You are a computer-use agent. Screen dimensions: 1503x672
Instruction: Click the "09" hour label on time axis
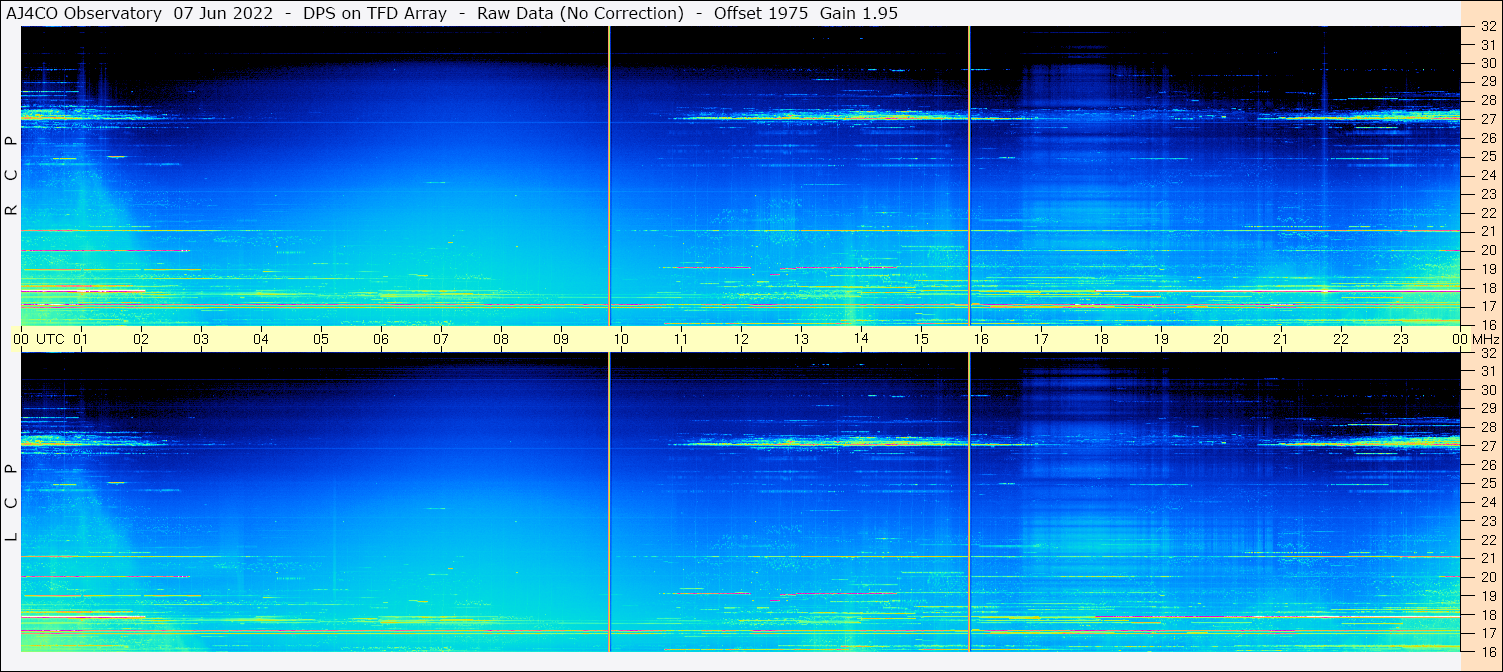(x=561, y=339)
